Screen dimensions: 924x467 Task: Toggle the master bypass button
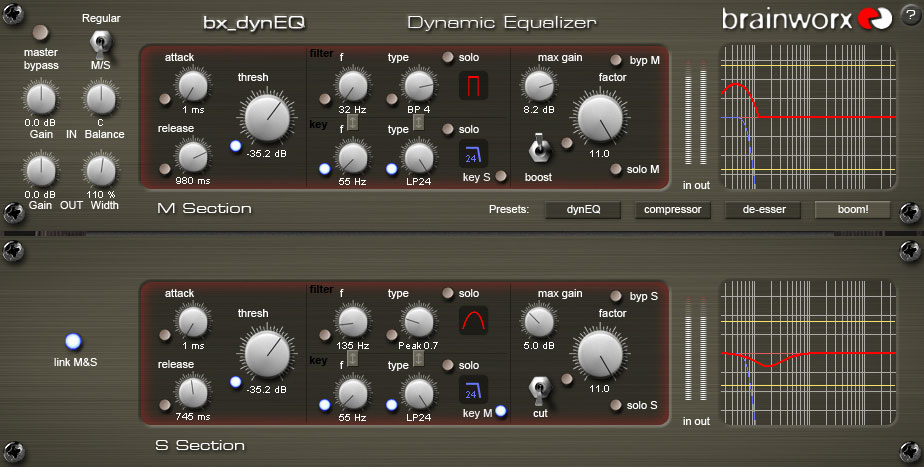[40, 32]
